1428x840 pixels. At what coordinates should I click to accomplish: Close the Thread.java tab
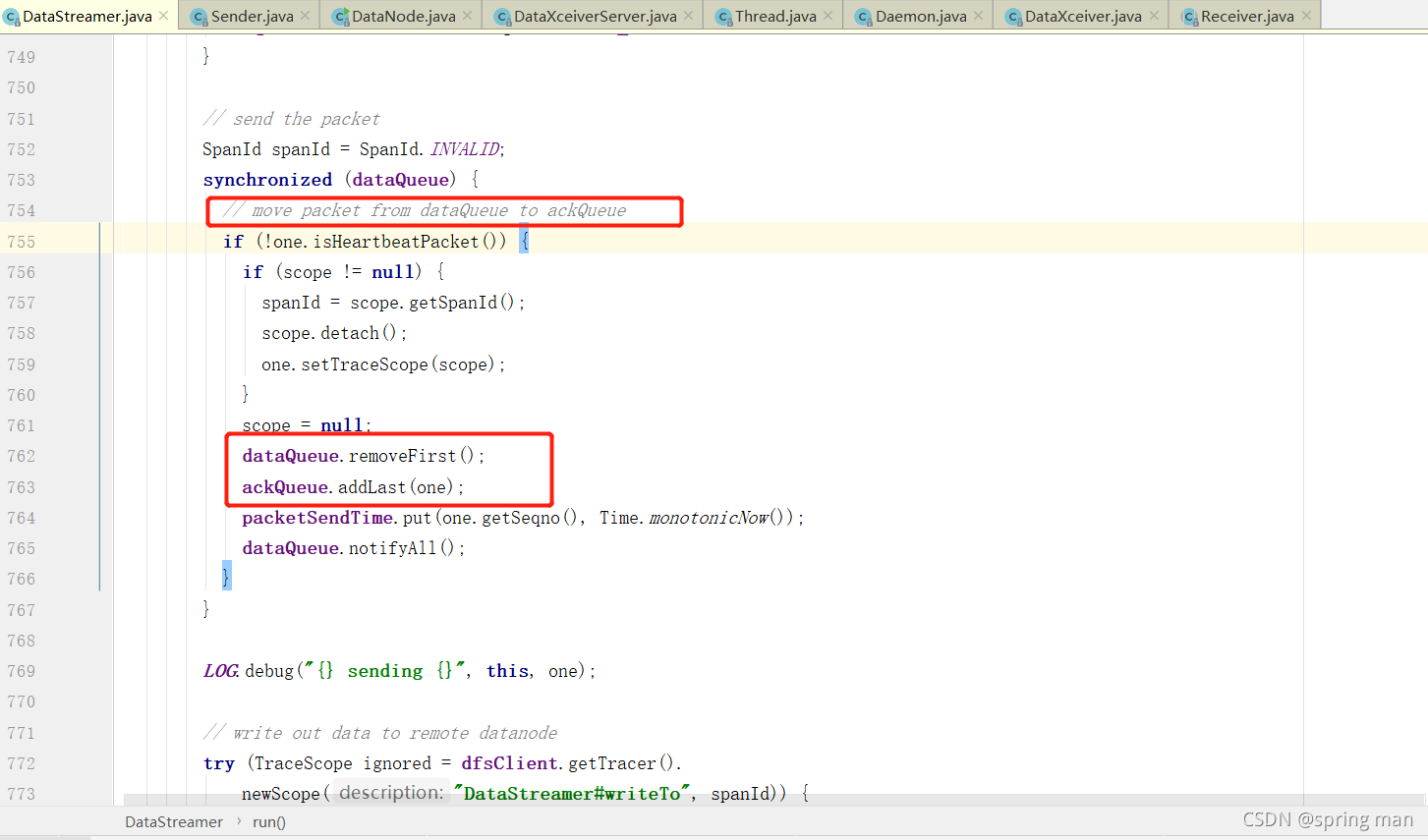(828, 16)
